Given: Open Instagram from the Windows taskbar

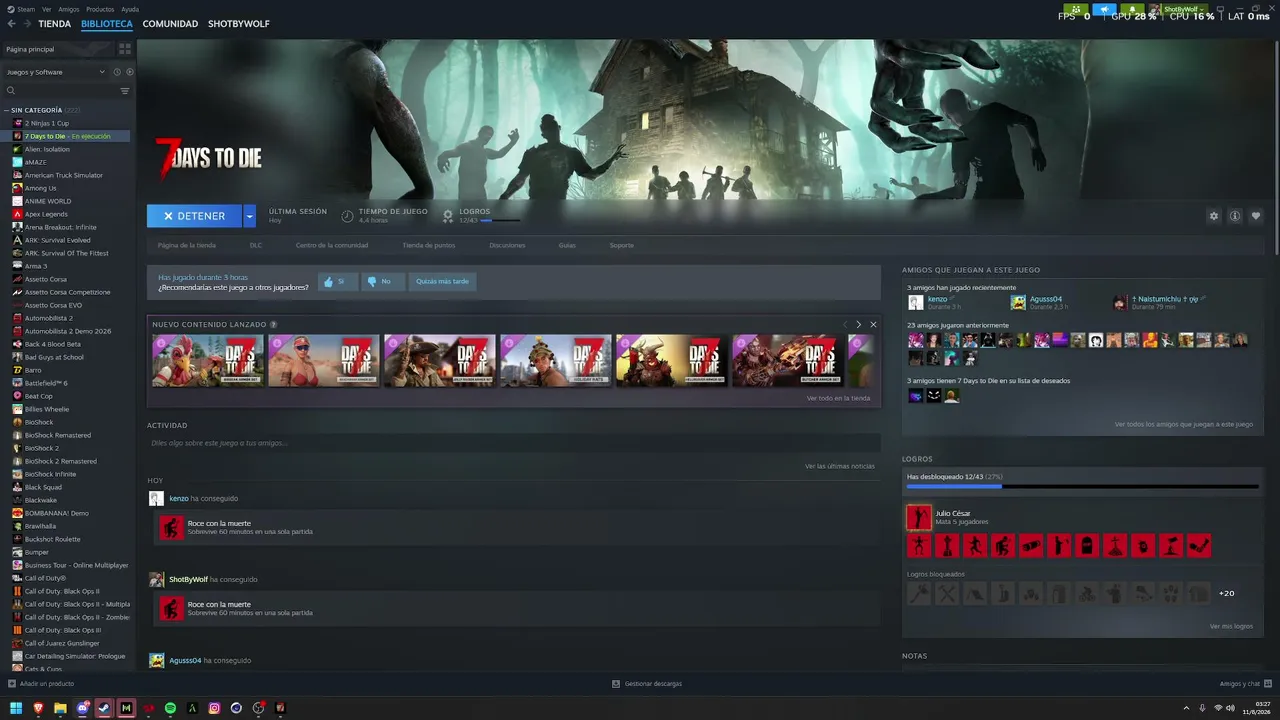Looking at the screenshot, I should (214, 708).
